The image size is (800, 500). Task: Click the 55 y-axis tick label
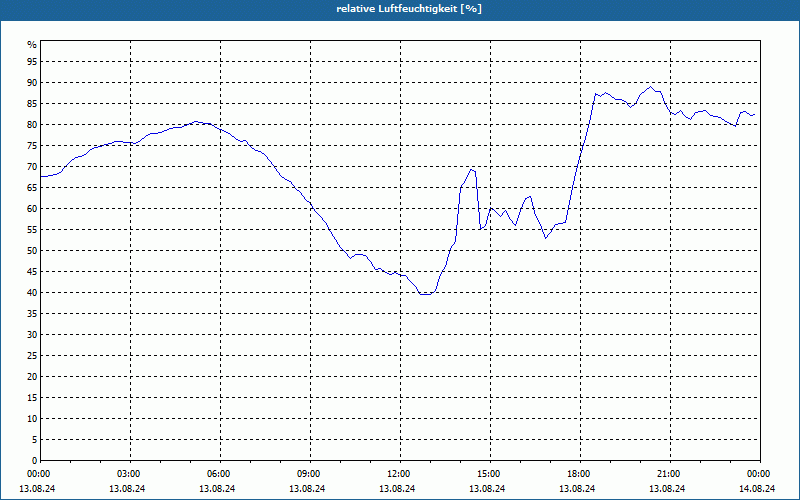(x=32, y=230)
